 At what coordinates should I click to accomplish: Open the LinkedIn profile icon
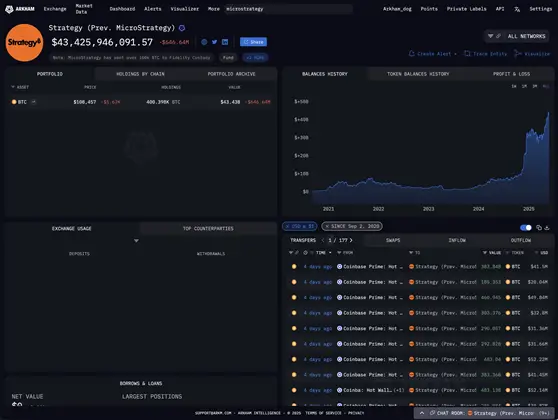pos(225,42)
